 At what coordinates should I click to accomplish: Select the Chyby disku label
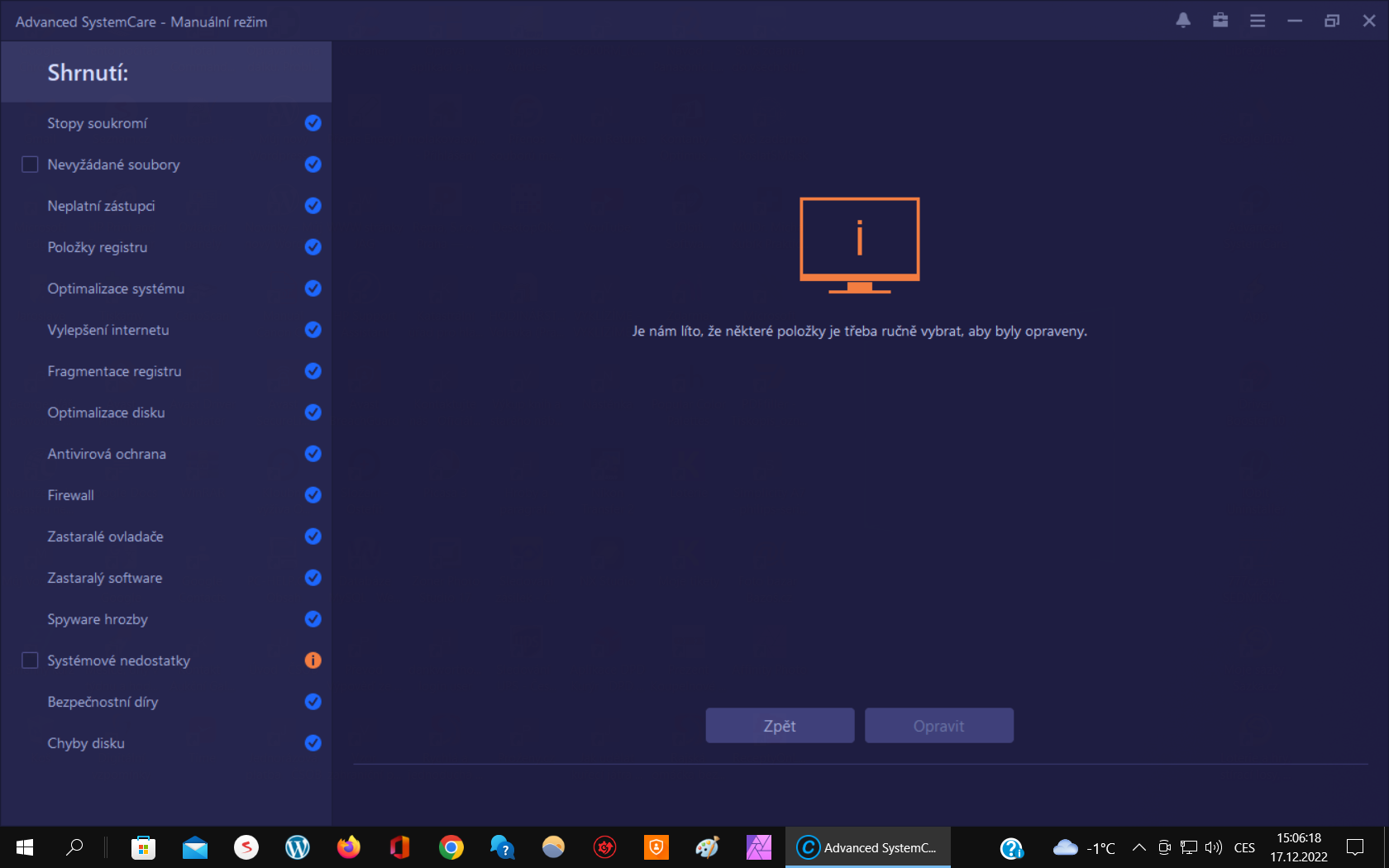(86, 743)
